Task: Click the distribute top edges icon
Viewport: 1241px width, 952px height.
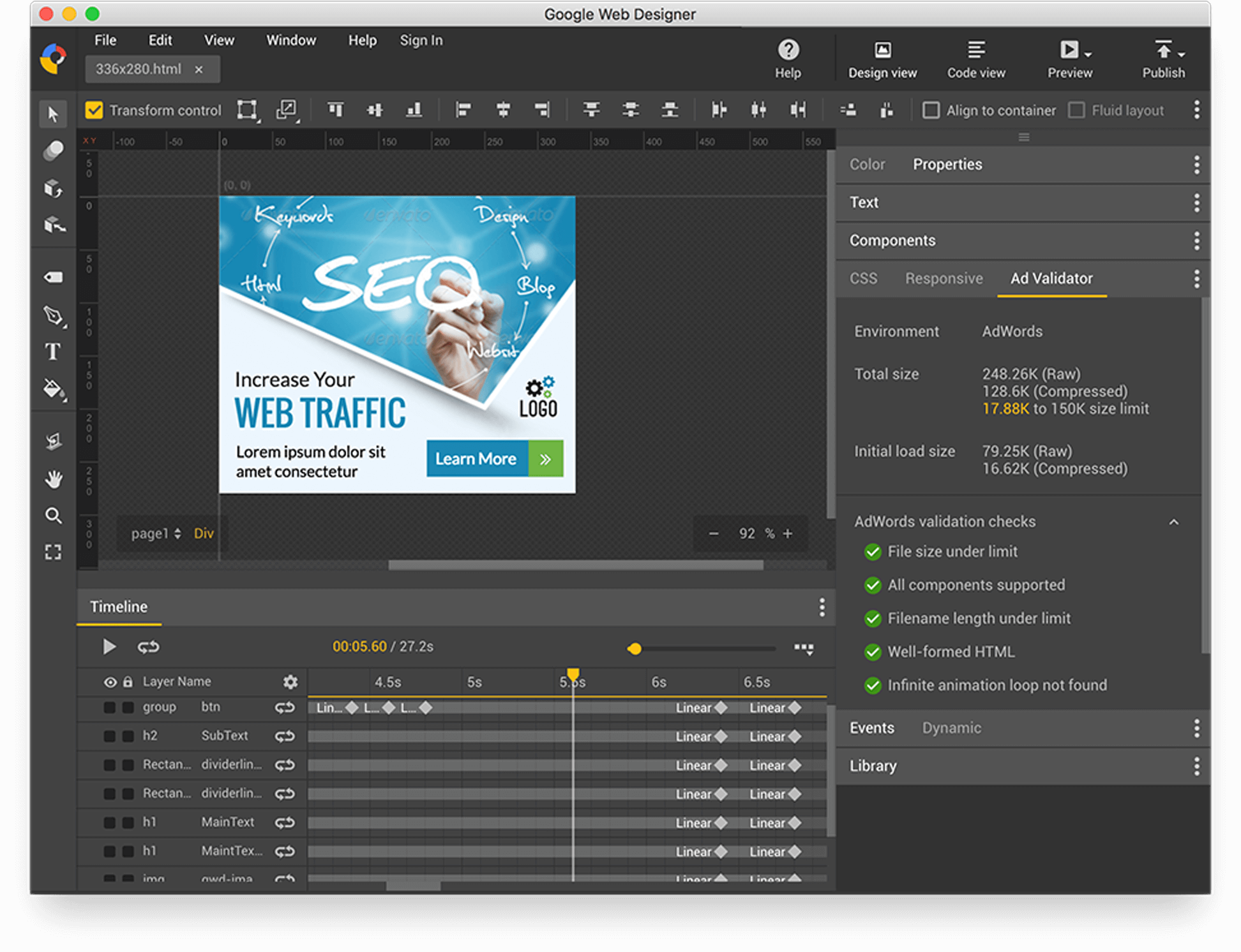Action: click(592, 110)
